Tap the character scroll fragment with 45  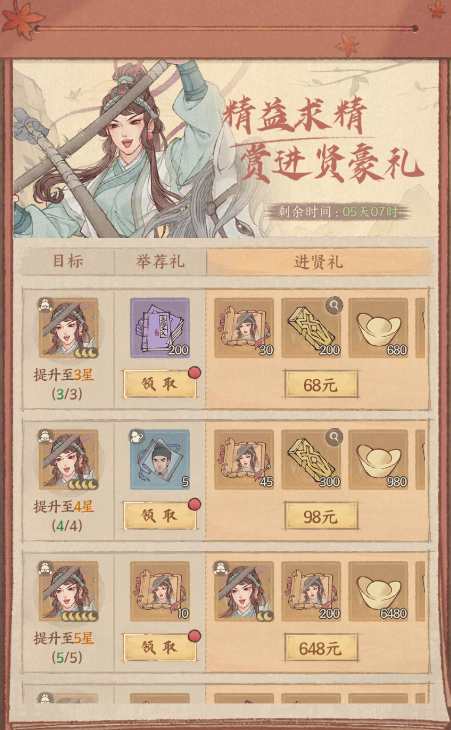click(x=244, y=460)
